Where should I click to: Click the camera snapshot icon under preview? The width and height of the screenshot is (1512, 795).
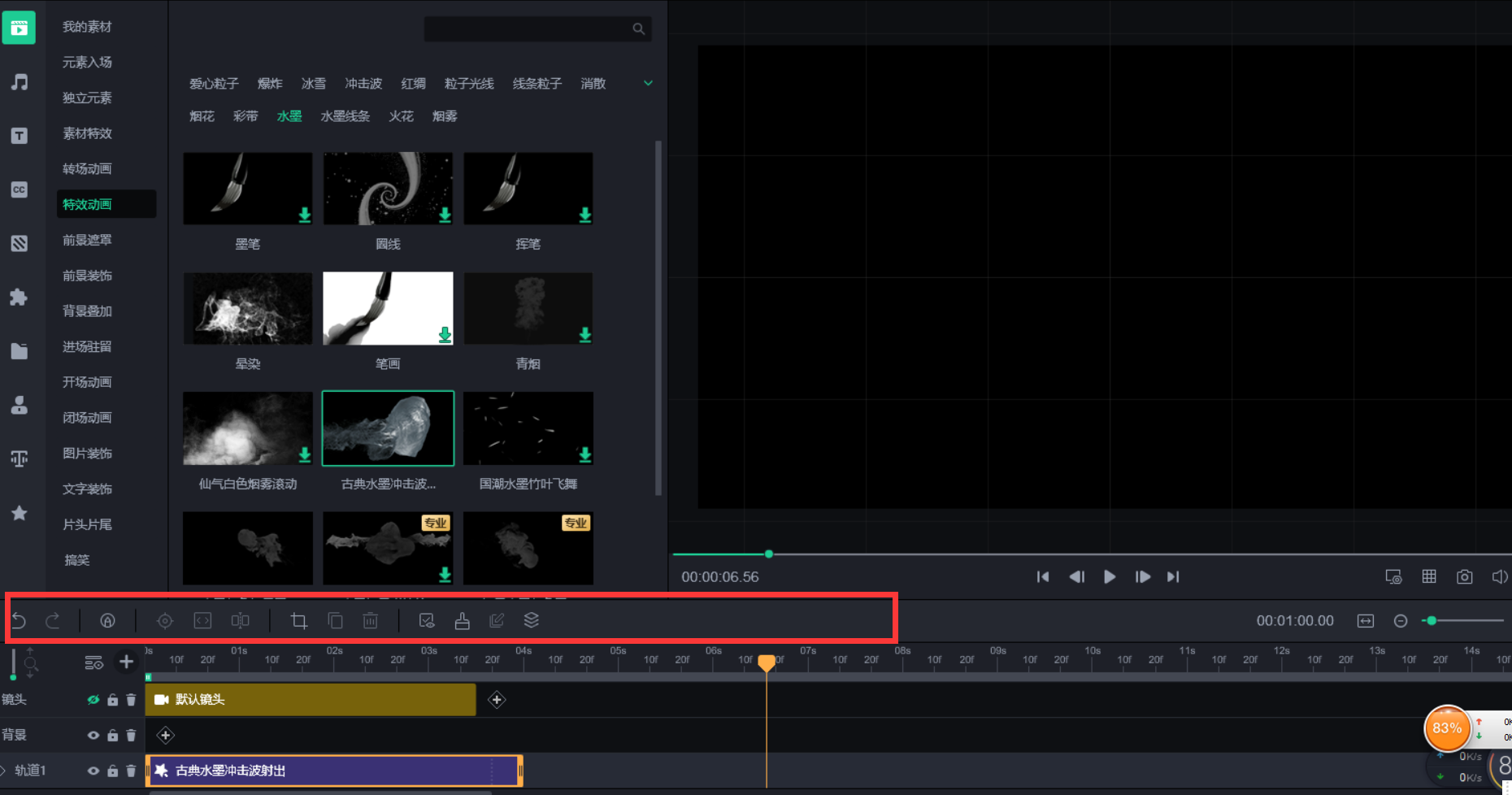click(1465, 577)
